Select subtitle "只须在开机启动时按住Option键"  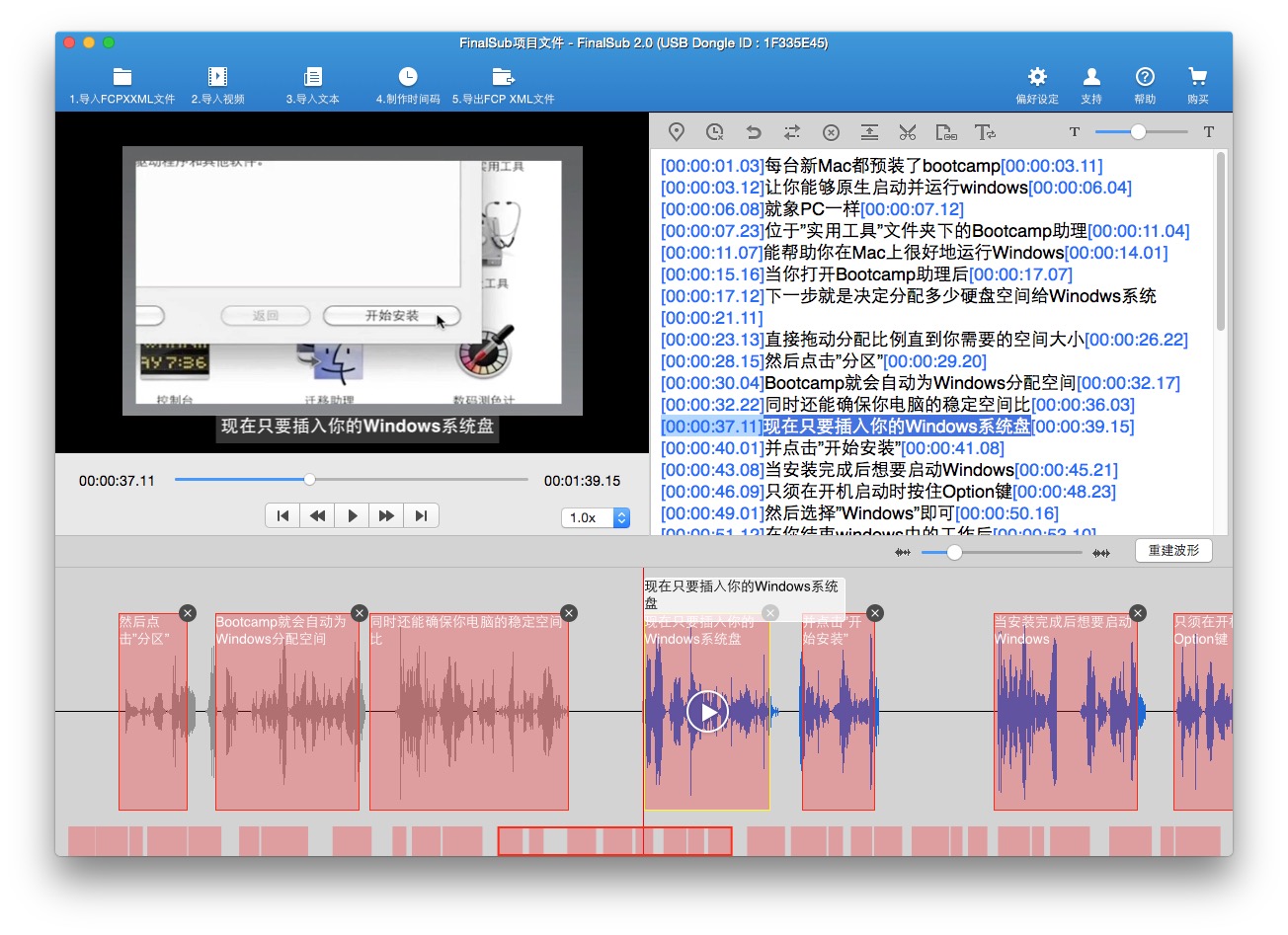click(x=889, y=492)
